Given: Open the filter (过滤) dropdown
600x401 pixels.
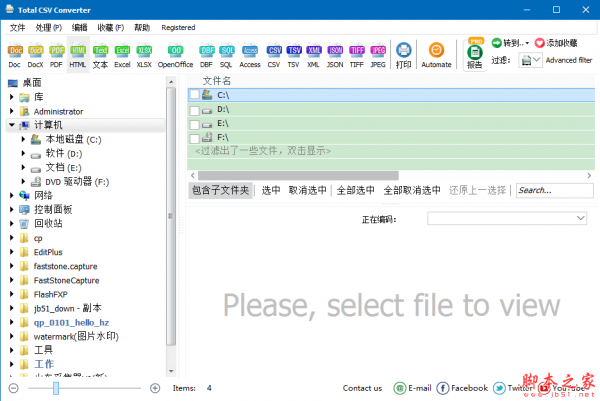Looking at the screenshot, I should [530, 60].
